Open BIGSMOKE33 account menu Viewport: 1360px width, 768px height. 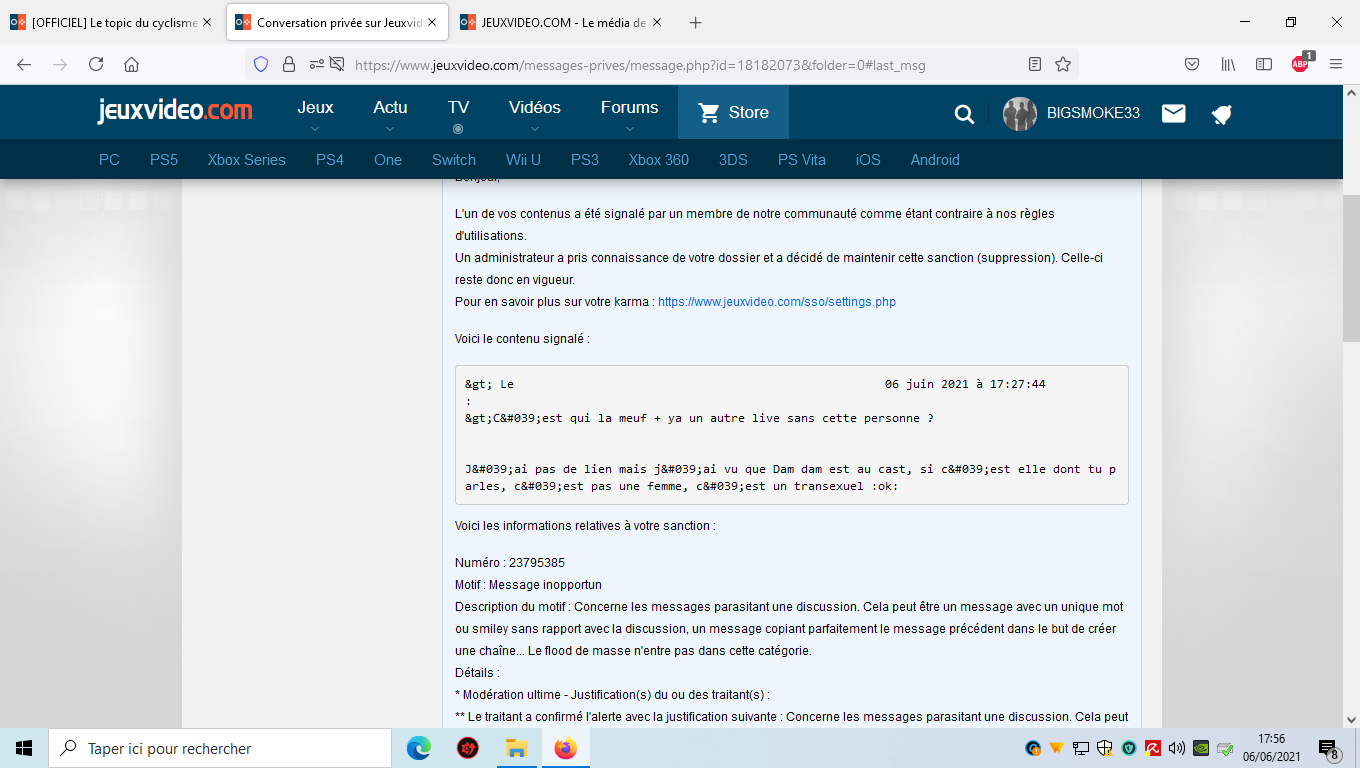click(1093, 113)
